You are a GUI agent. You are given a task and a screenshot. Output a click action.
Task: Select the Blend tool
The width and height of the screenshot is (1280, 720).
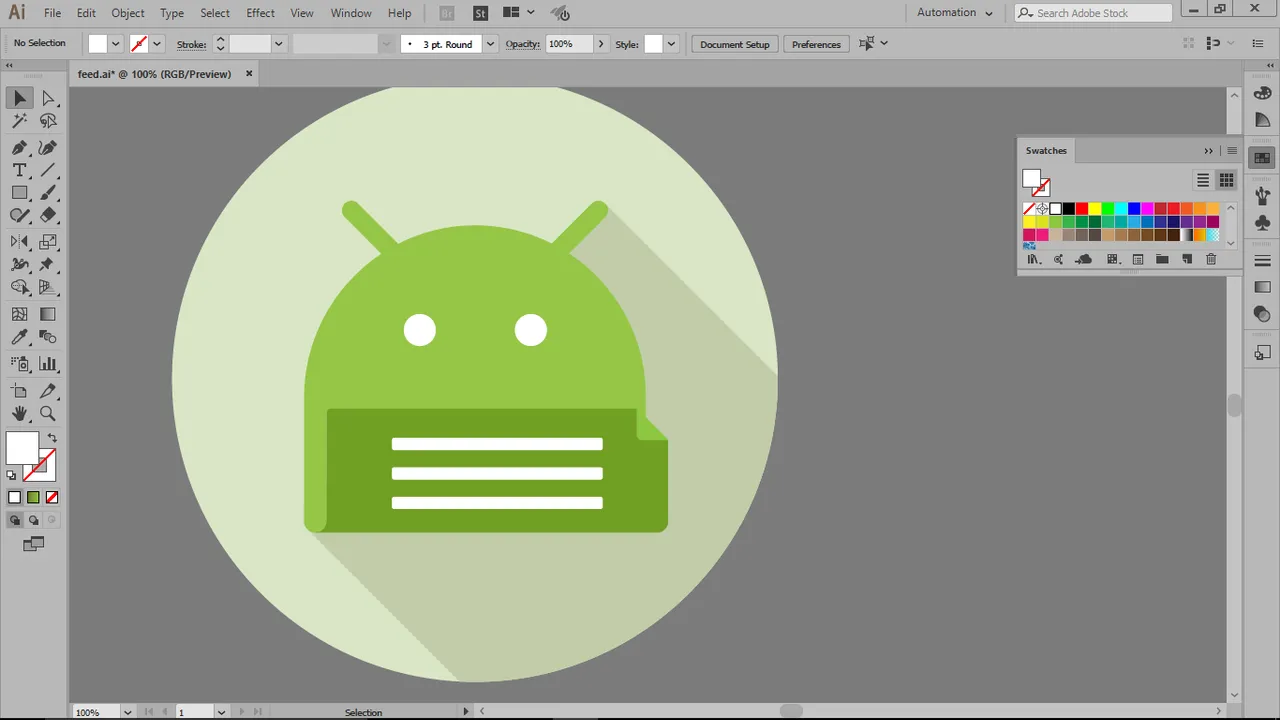(48, 338)
